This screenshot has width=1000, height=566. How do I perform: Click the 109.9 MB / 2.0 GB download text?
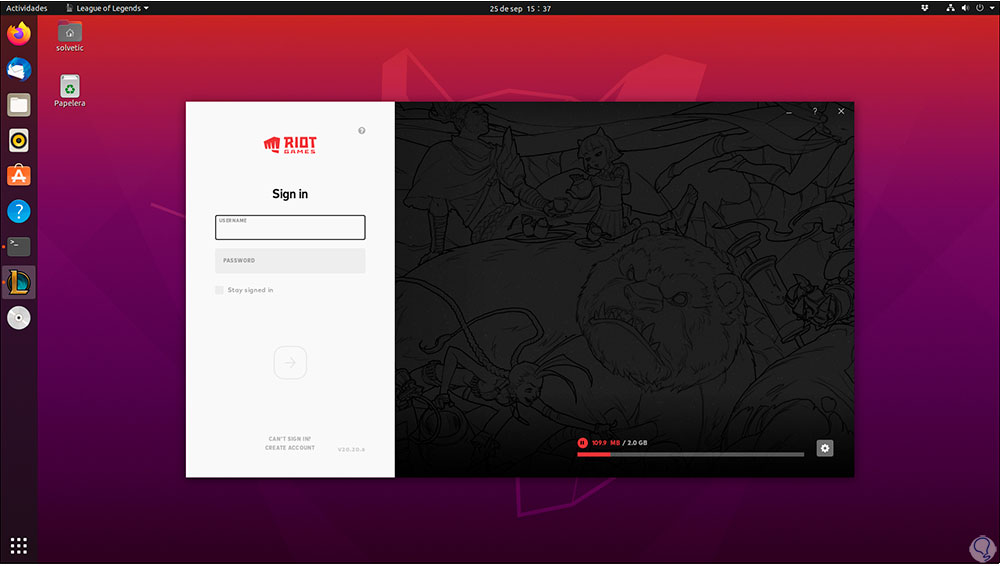point(619,443)
